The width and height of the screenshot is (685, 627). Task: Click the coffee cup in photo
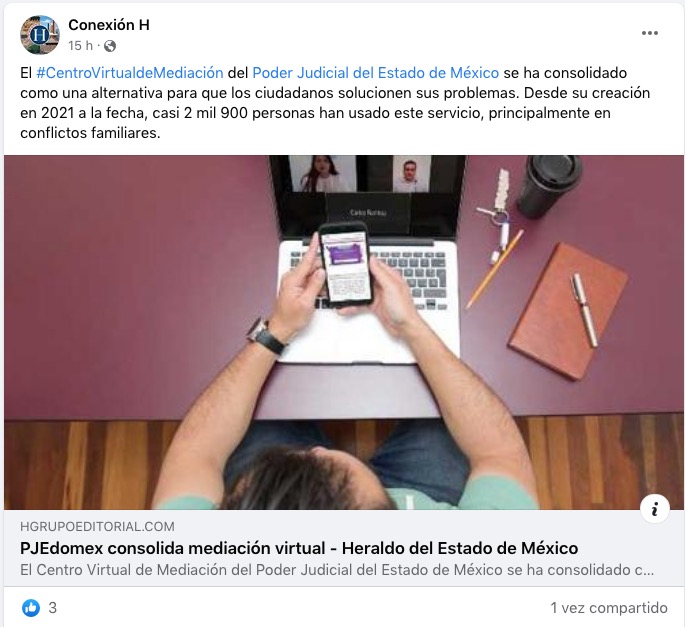coord(549,185)
